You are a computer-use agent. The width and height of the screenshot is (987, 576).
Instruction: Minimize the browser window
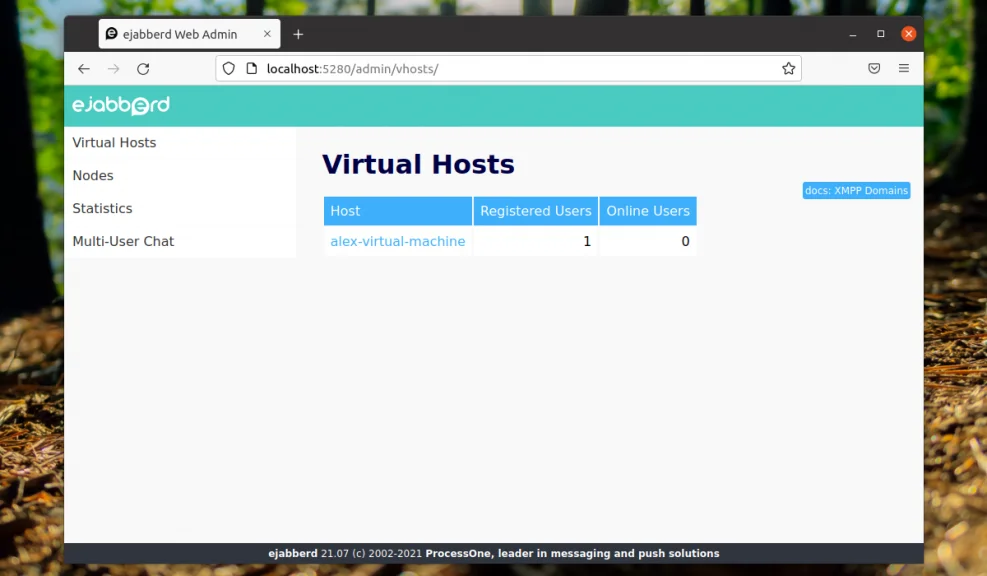pyautogui.click(x=852, y=34)
